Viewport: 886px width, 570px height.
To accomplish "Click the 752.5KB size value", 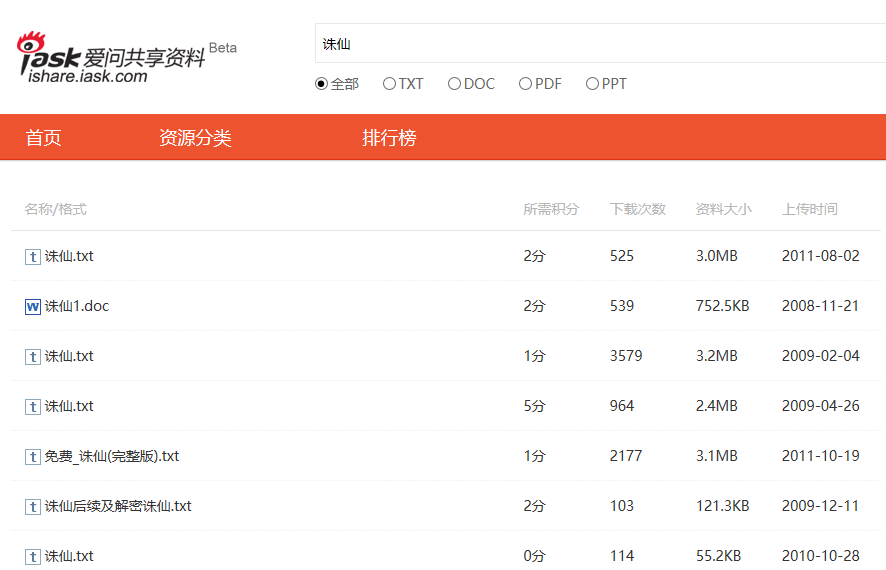I will [x=723, y=306].
